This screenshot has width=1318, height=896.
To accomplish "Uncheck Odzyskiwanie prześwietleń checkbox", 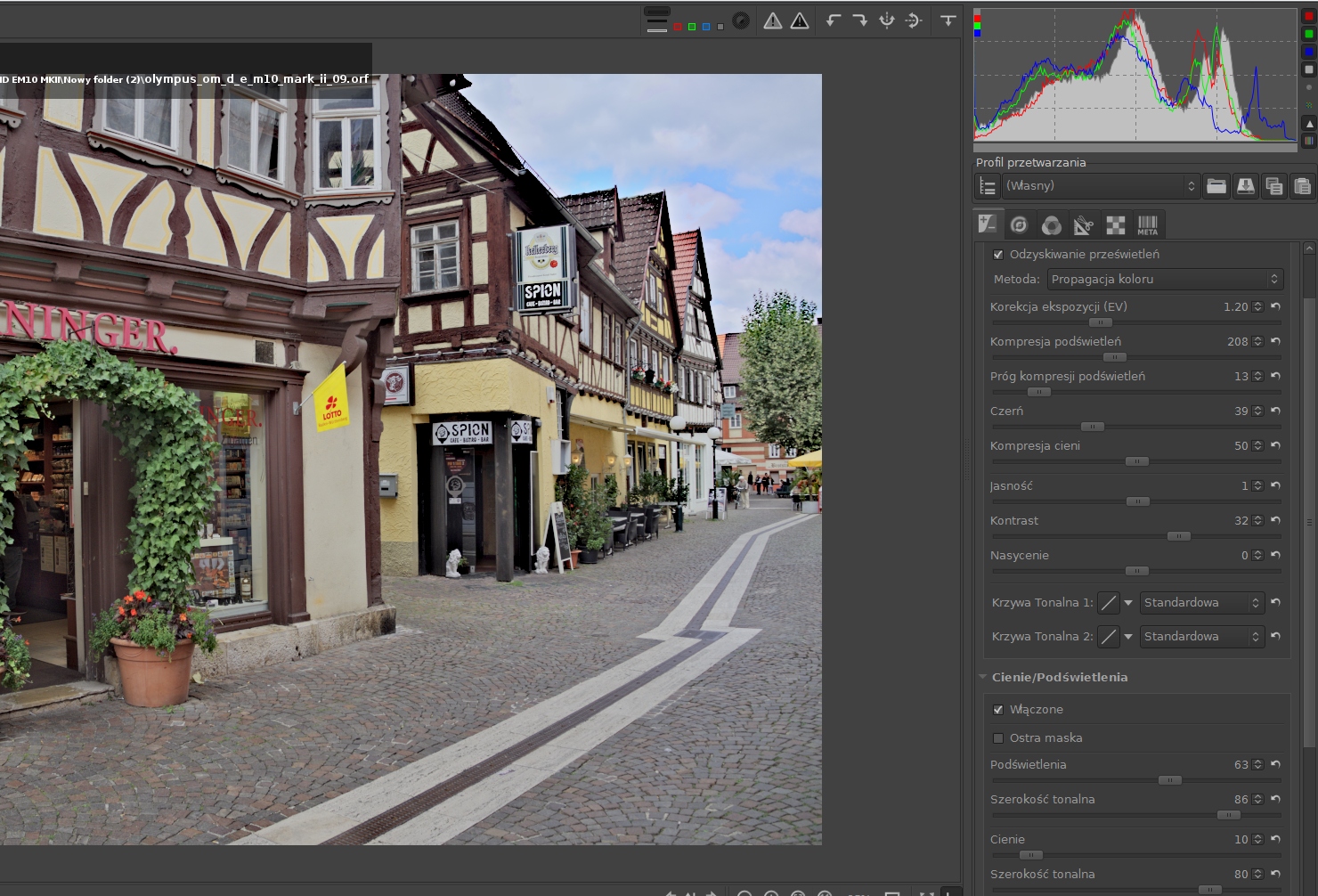I will [998, 255].
